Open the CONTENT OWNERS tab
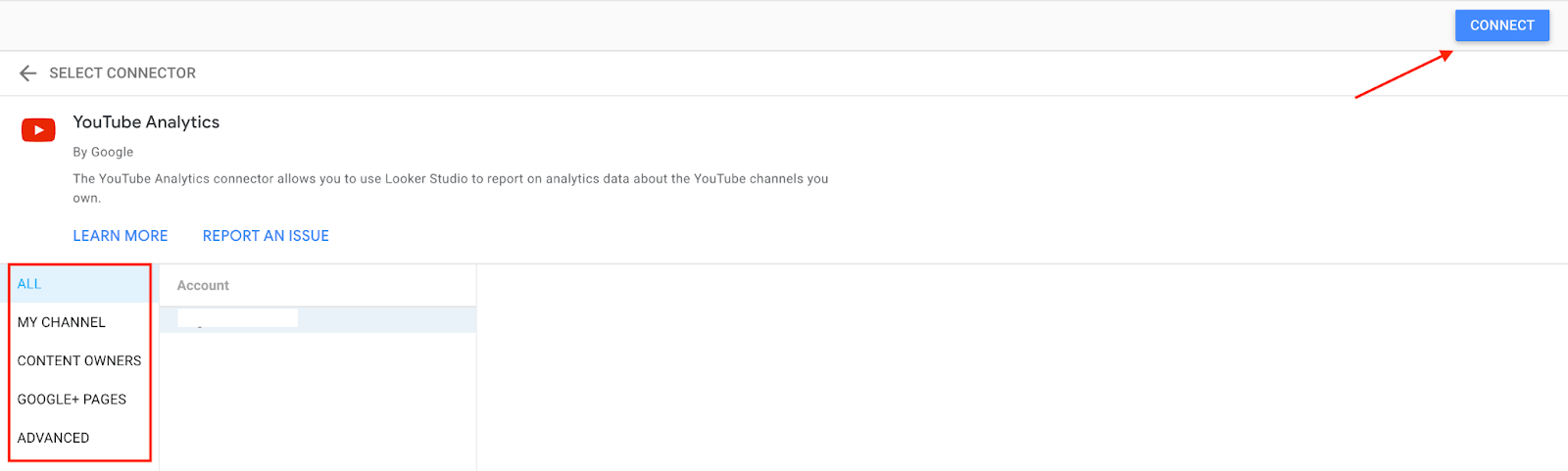Screen dimensions: 1568x471 (x=79, y=360)
